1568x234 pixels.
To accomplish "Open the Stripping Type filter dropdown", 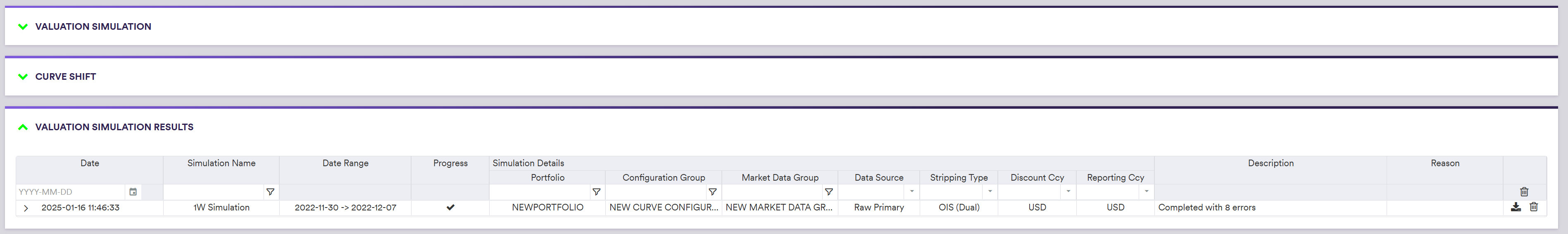I will point(990,192).
